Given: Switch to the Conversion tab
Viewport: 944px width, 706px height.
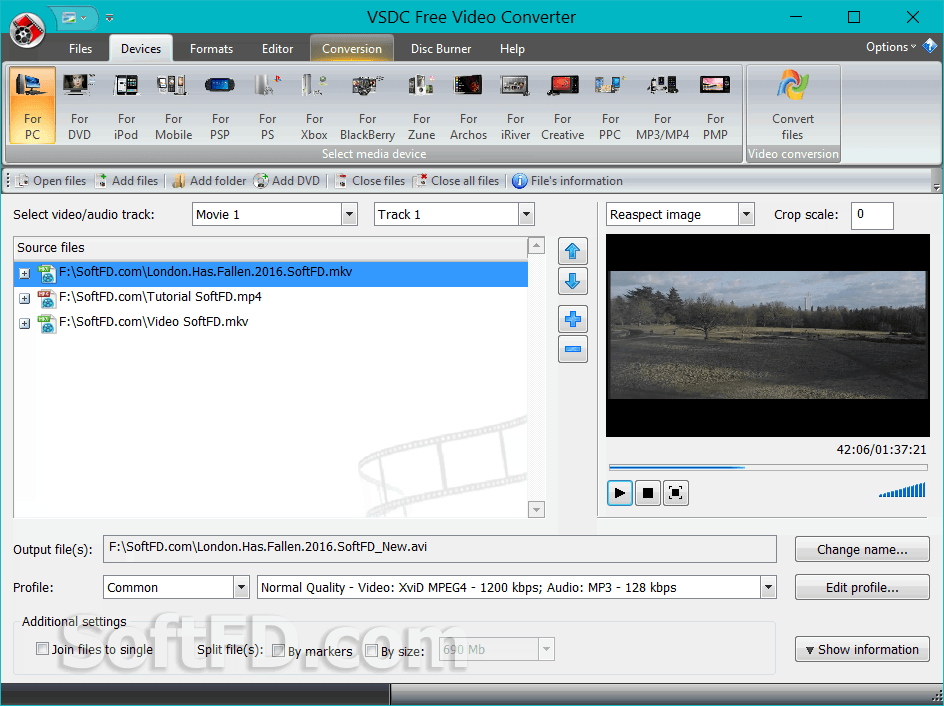Looking at the screenshot, I should click(x=352, y=49).
